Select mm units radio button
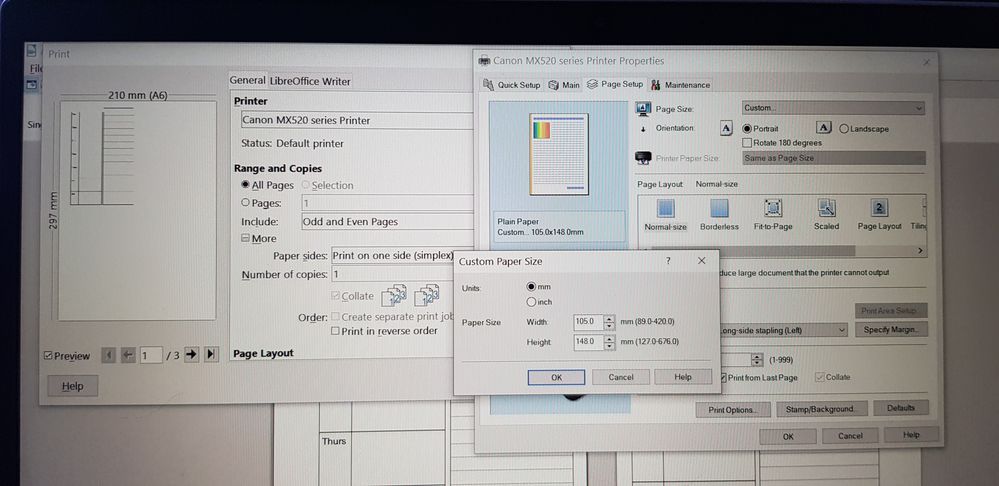The height and width of the screenshot is (486, 999). point(531,287)
